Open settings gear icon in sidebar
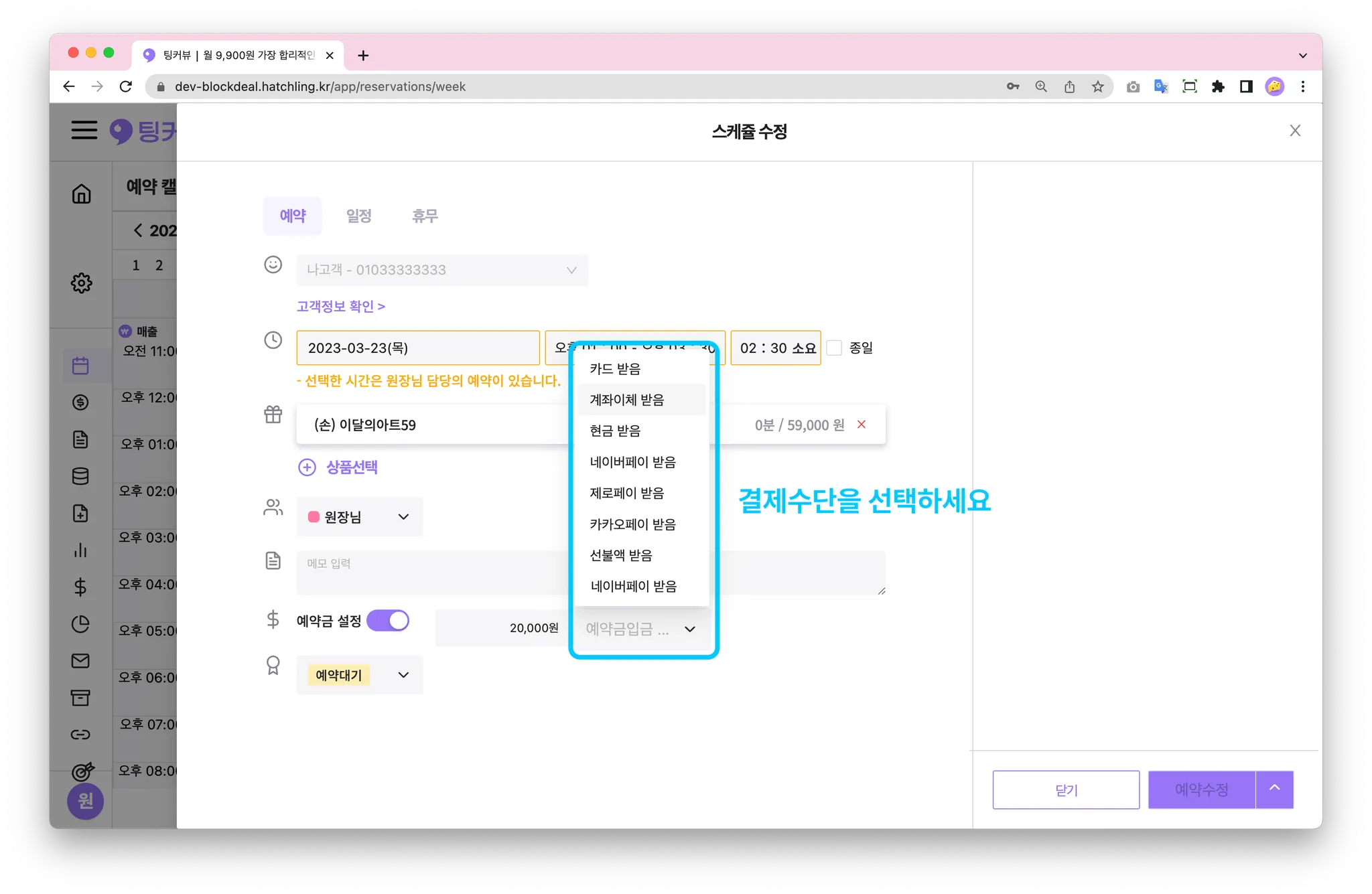Viewport: 1372px width, 894px height. tap(81, 283)
